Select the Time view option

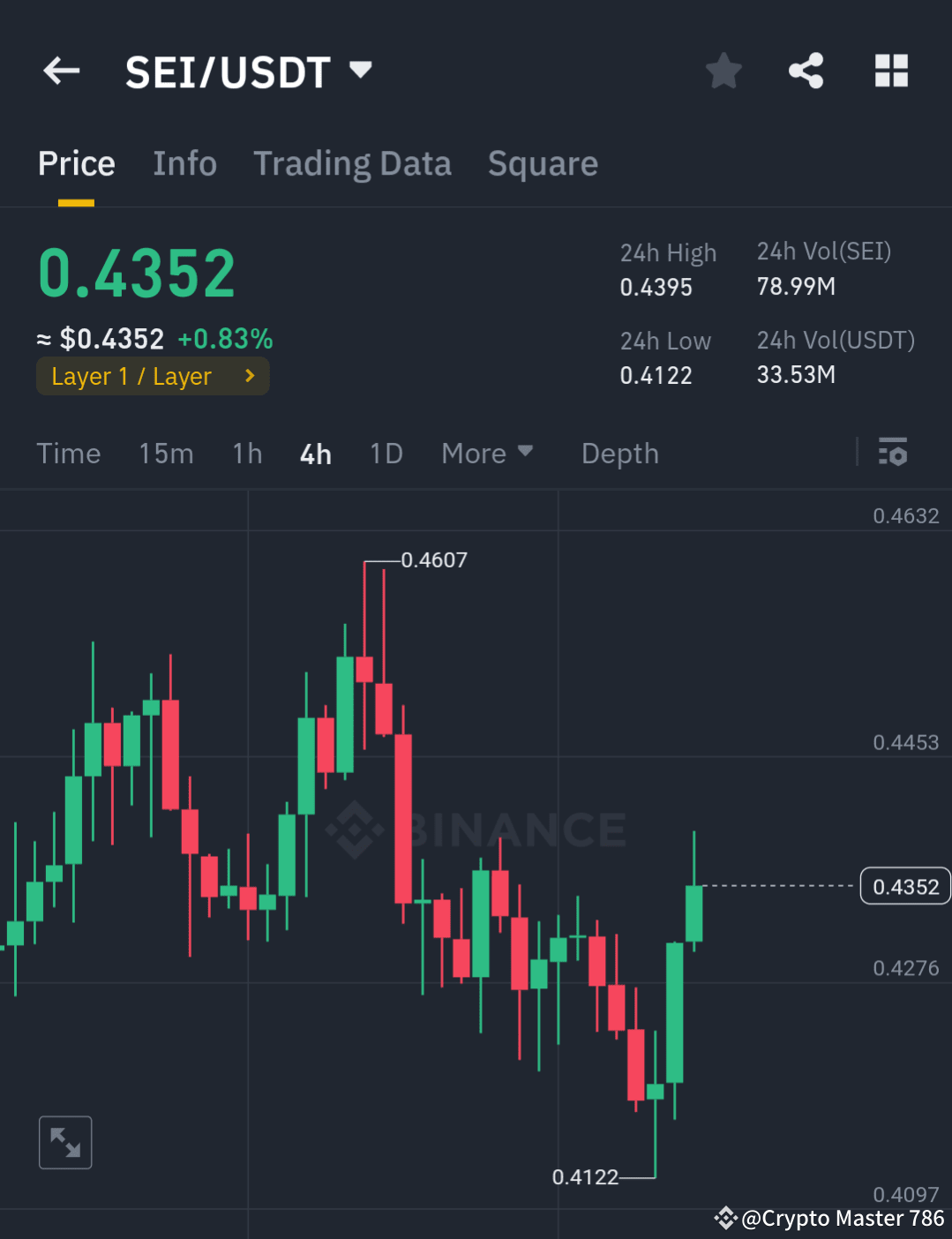point(68,453)
